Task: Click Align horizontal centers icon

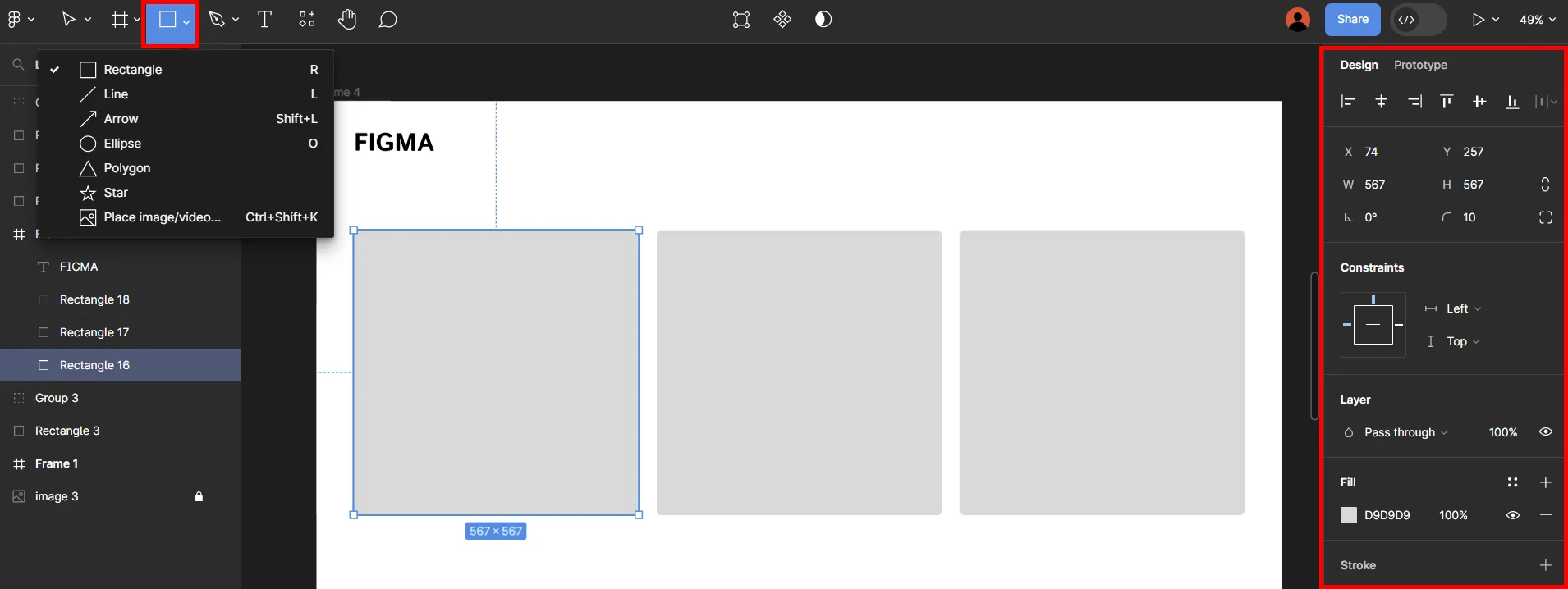Action: [1381, 102]
